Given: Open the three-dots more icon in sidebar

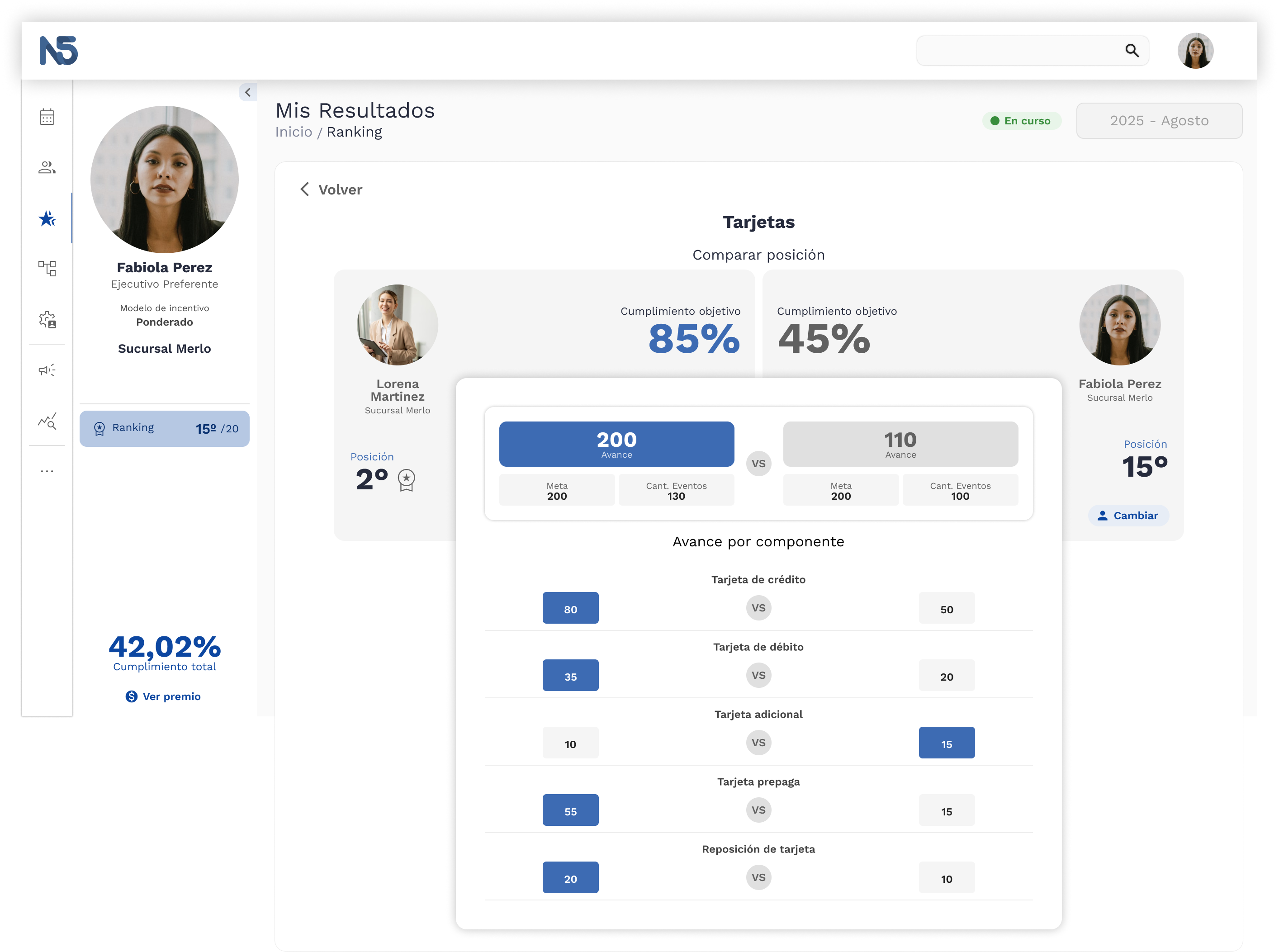Looking at the screenshot, I should (47, 471).
